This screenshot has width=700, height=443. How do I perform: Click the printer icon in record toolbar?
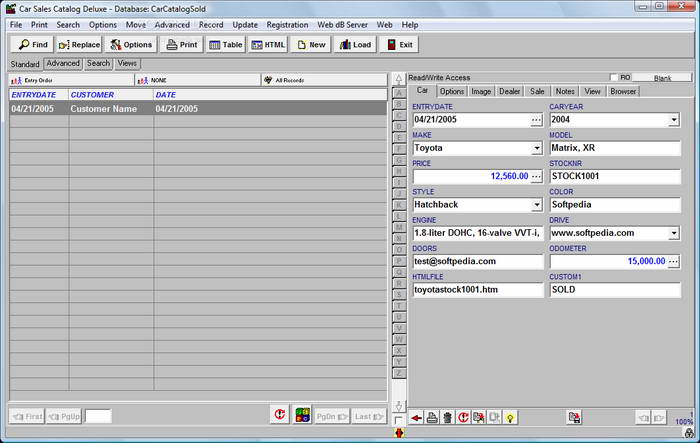(x=432, y=418)
